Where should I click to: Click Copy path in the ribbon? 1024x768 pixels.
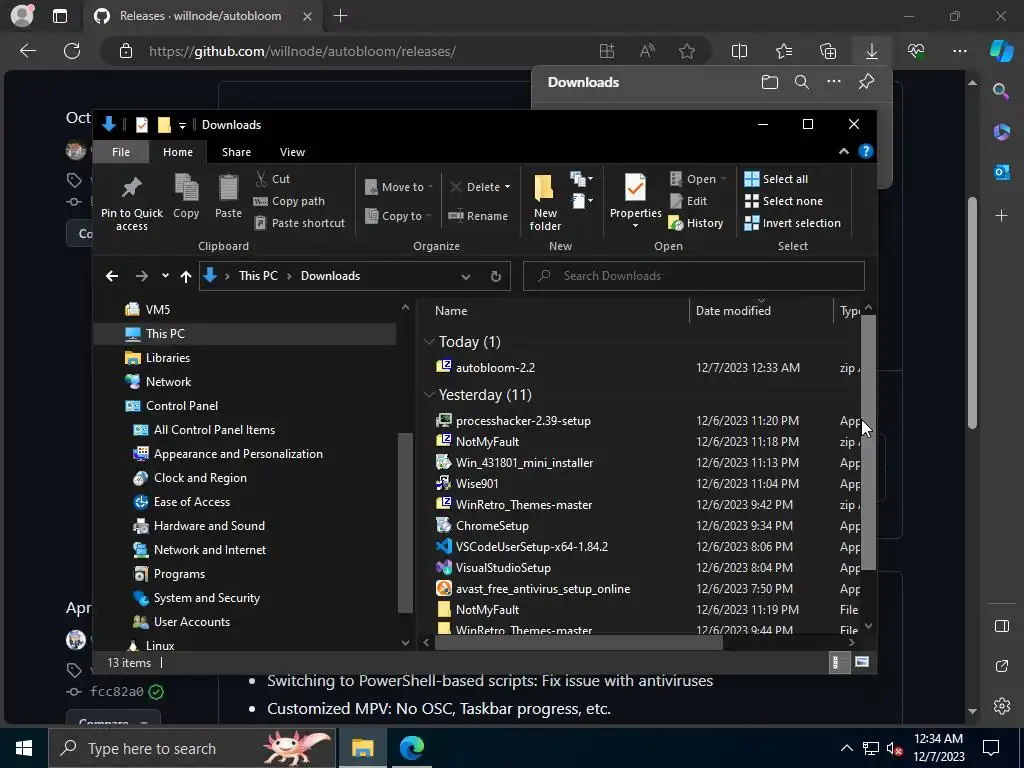coord(289,201)
